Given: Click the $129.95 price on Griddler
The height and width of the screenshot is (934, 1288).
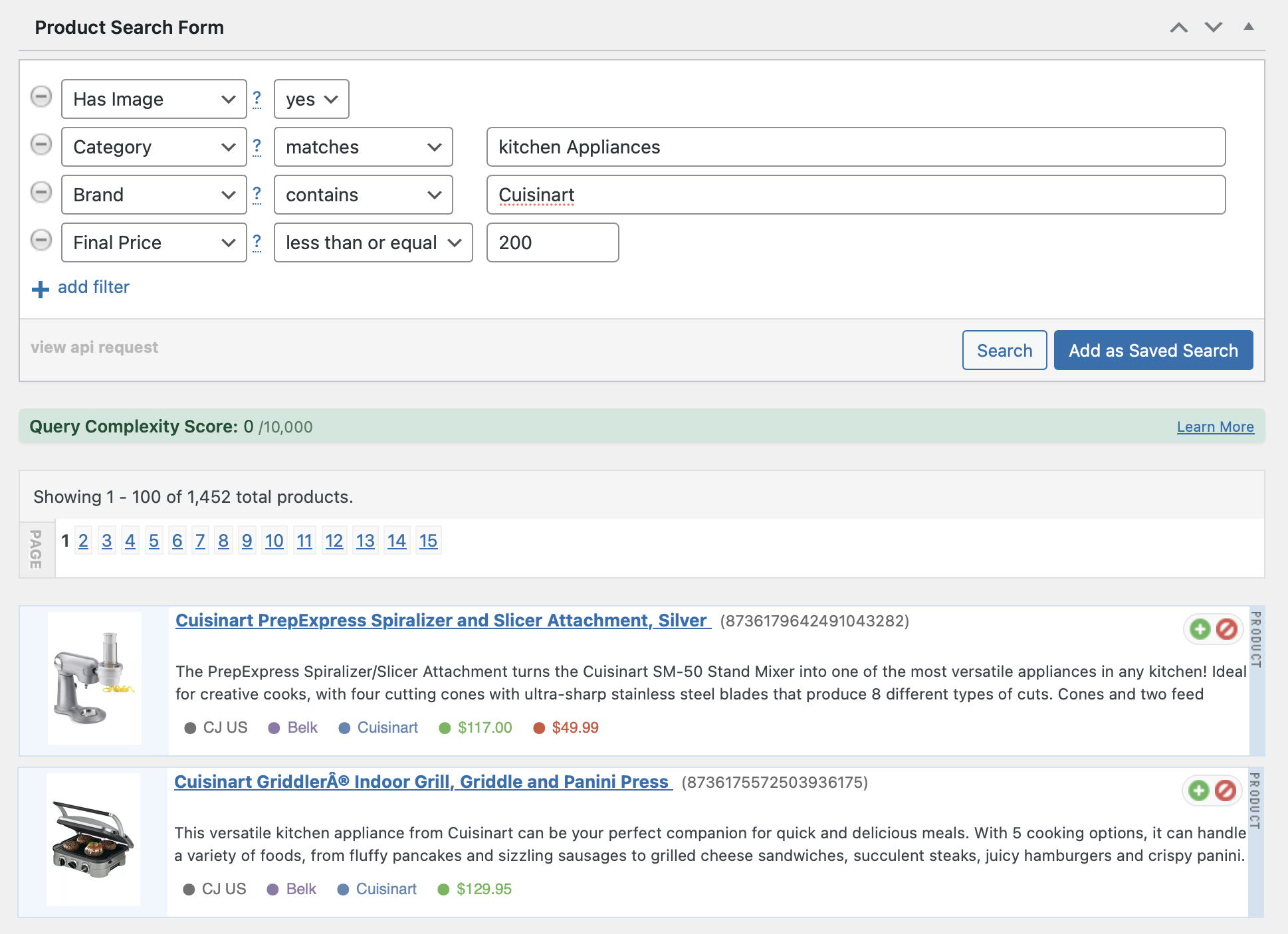Looking at the screenshot, I should [484, 889].
